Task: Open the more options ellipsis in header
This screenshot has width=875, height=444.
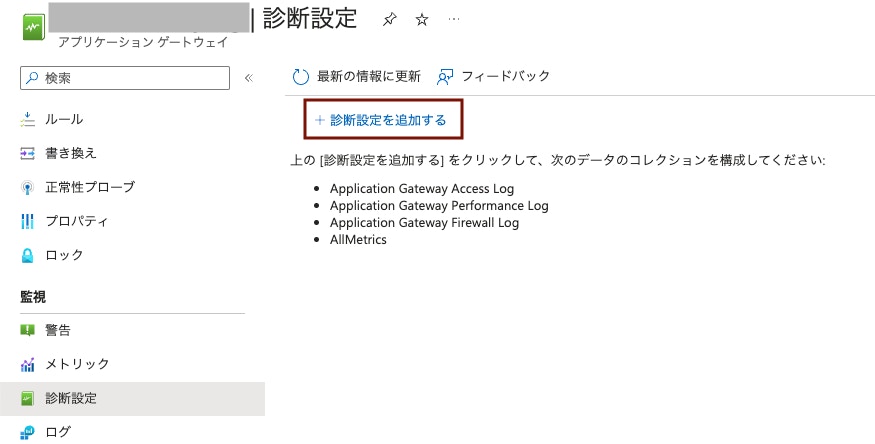Action: (x=454, y=20)
